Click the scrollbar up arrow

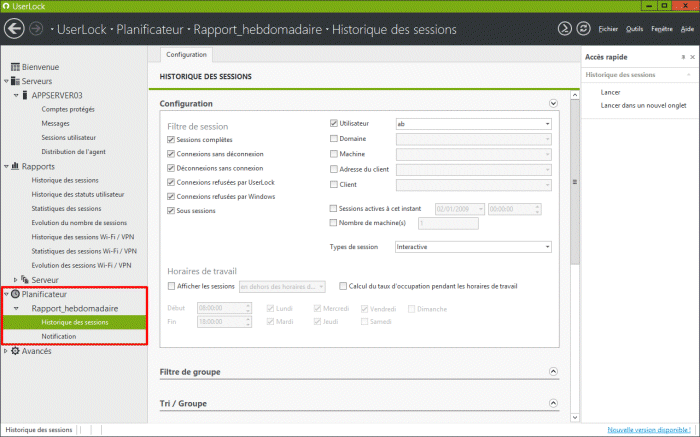(575, 95)
